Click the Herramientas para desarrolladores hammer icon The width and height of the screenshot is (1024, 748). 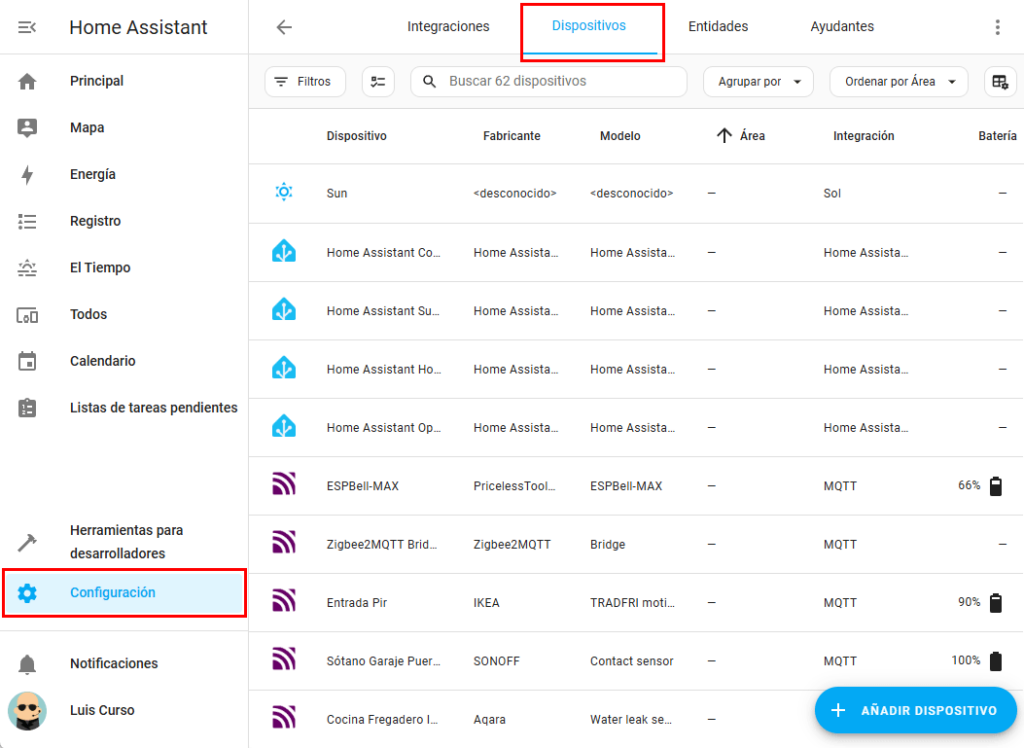pyautogui.click(x=27, y=542)
